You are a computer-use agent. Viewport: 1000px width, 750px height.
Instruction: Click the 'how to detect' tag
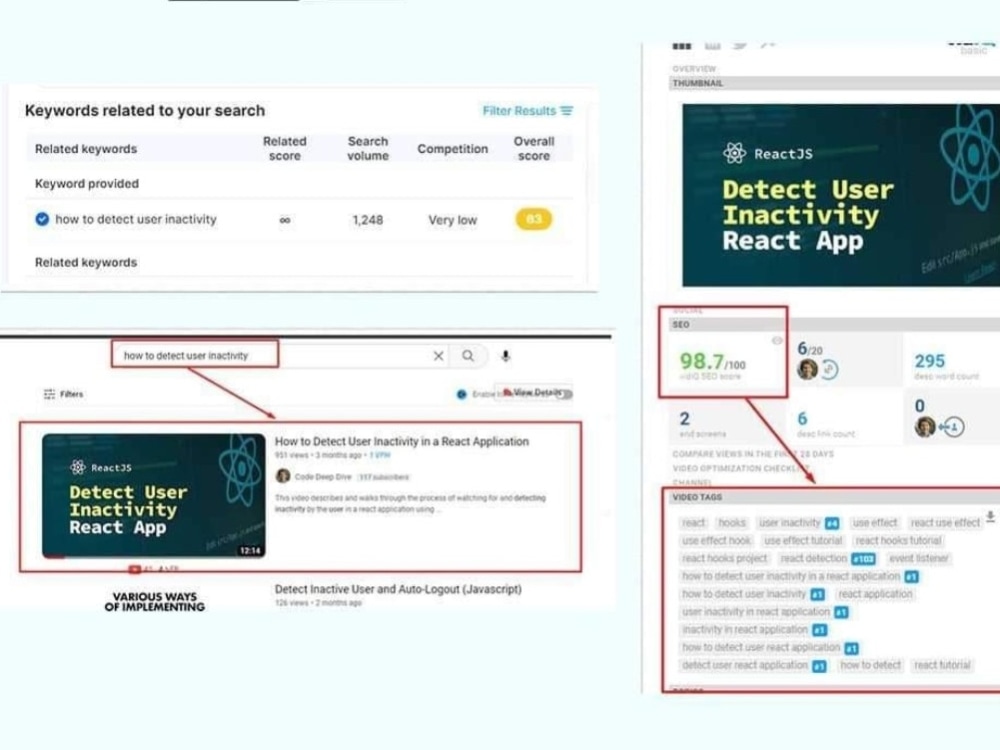[871, 665]
